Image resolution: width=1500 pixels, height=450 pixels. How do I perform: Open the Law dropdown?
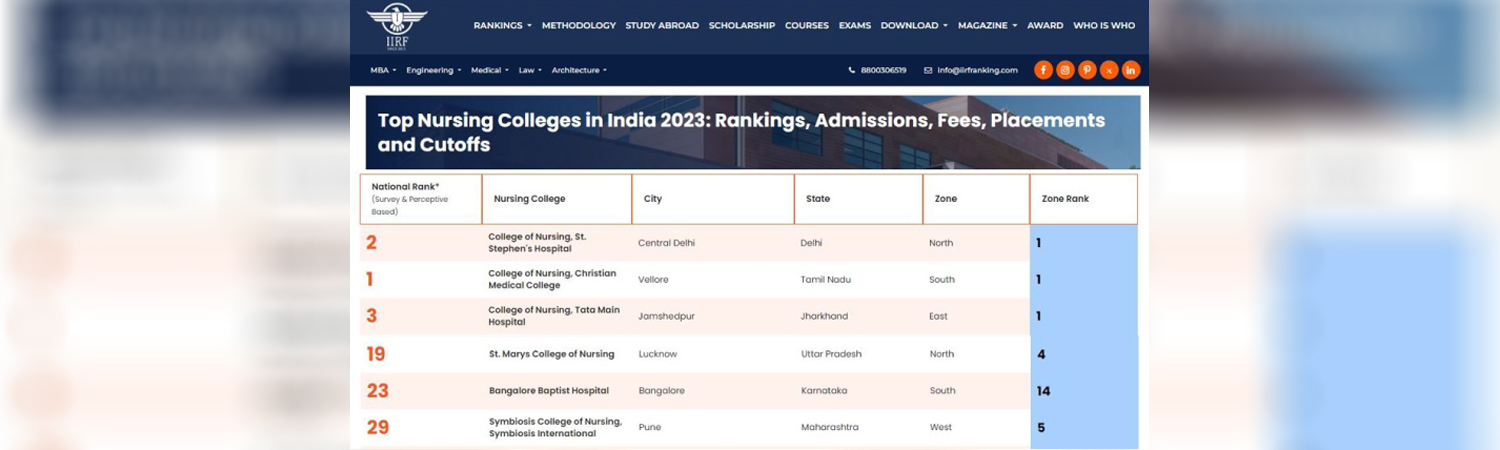click(x=530, y=70)
